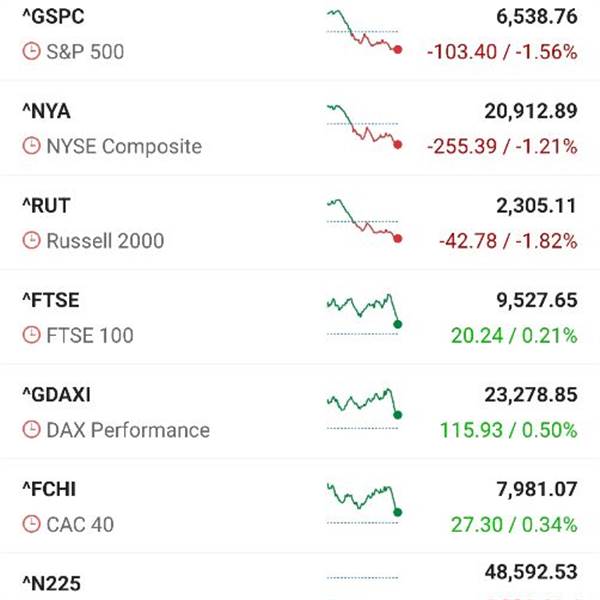Open the NYSE Composite sparkline chart

pos(363,127)
